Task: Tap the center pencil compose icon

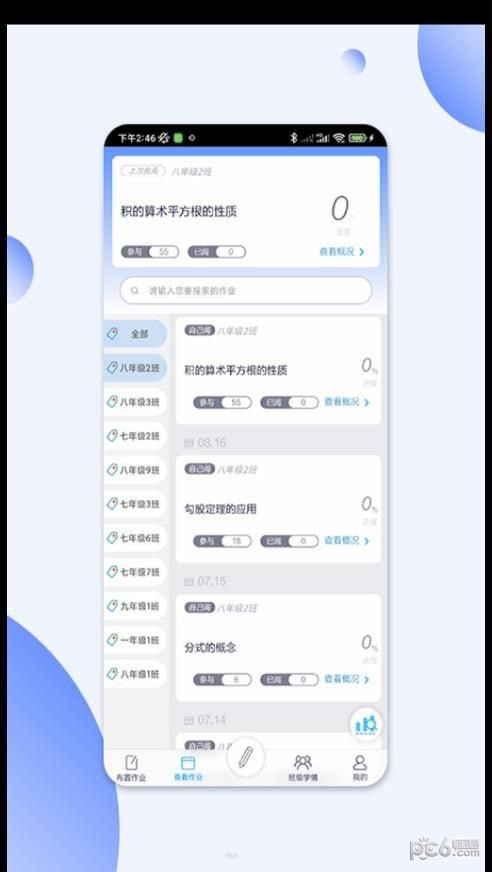Action: tap(245, 757)
